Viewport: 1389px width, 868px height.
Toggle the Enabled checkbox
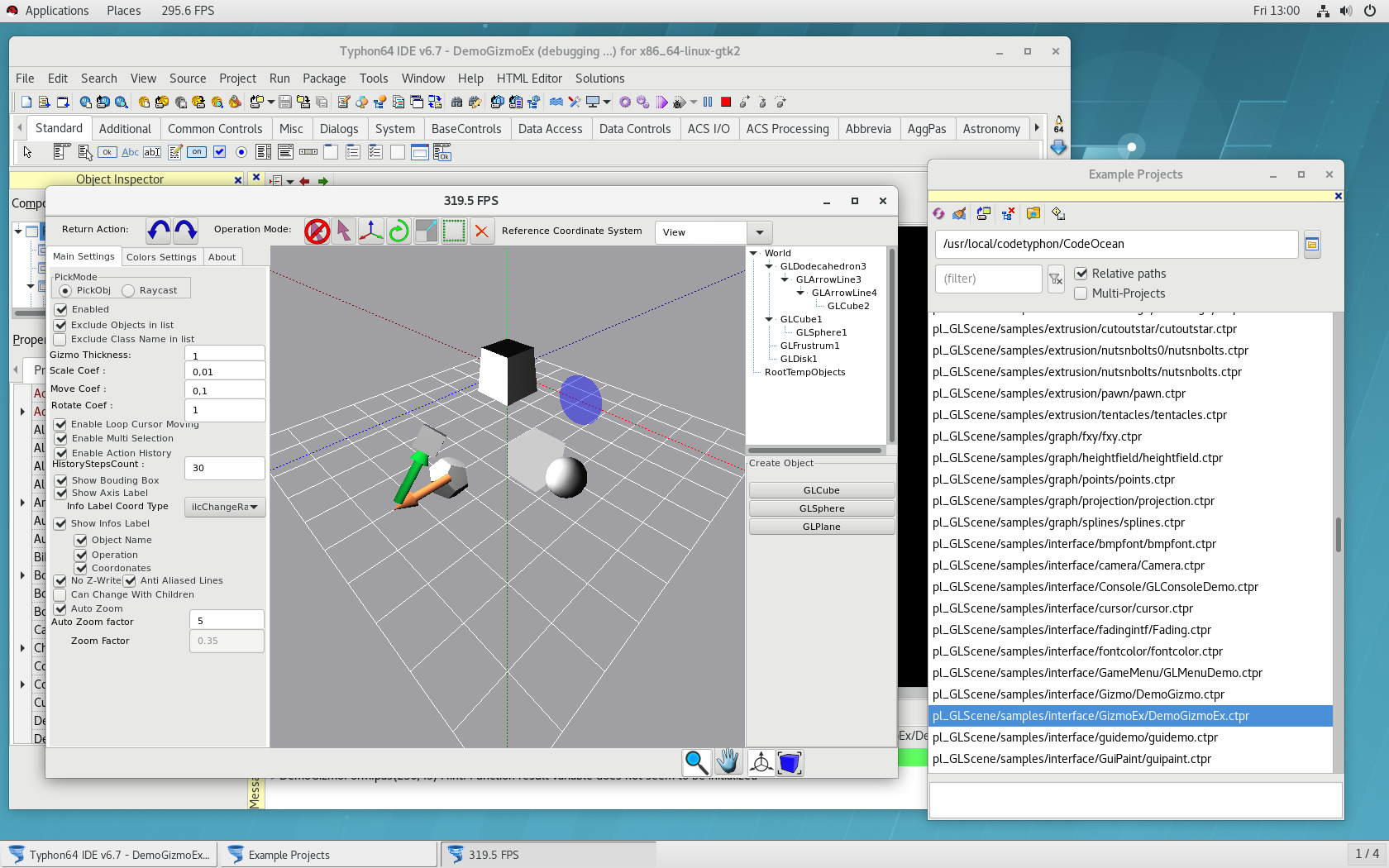60,309
